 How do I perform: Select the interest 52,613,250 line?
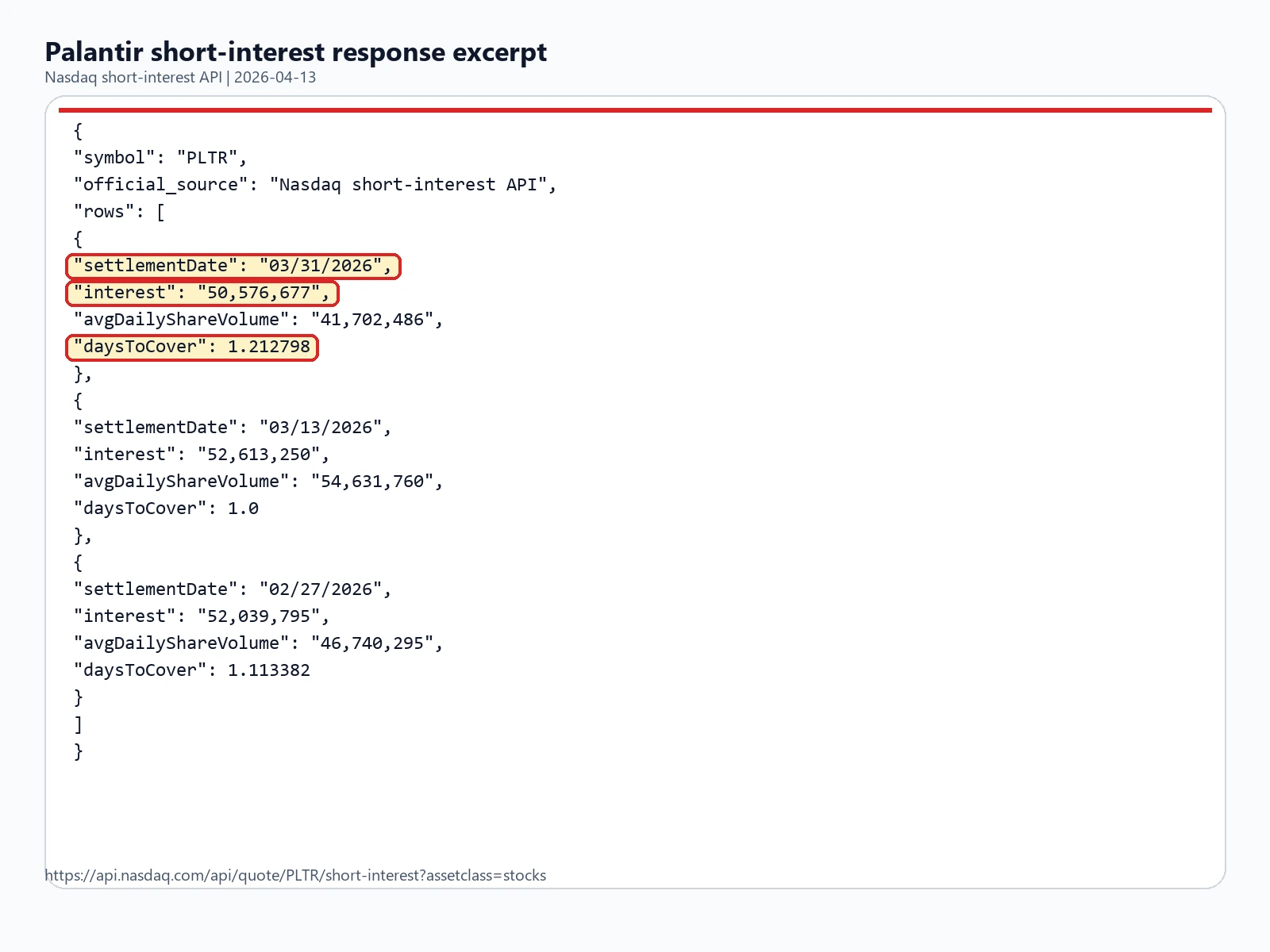(x=202, y=455)
